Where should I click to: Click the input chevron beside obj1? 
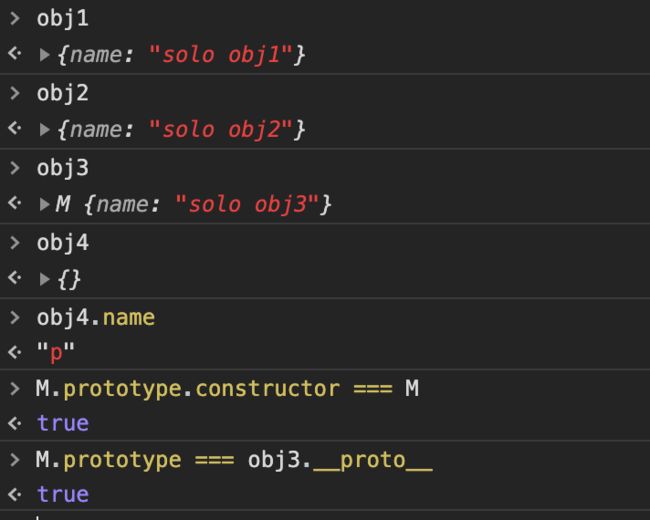tap(15, 18)
